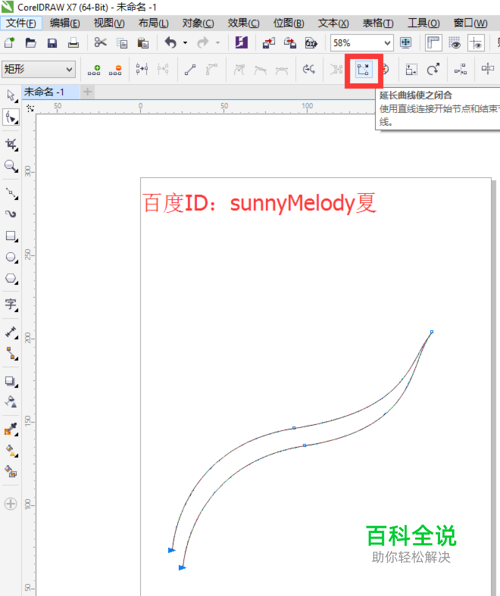Select the Polygon tool
The height and width of the screenshot is (596, 500).
(x=11, y=279)
